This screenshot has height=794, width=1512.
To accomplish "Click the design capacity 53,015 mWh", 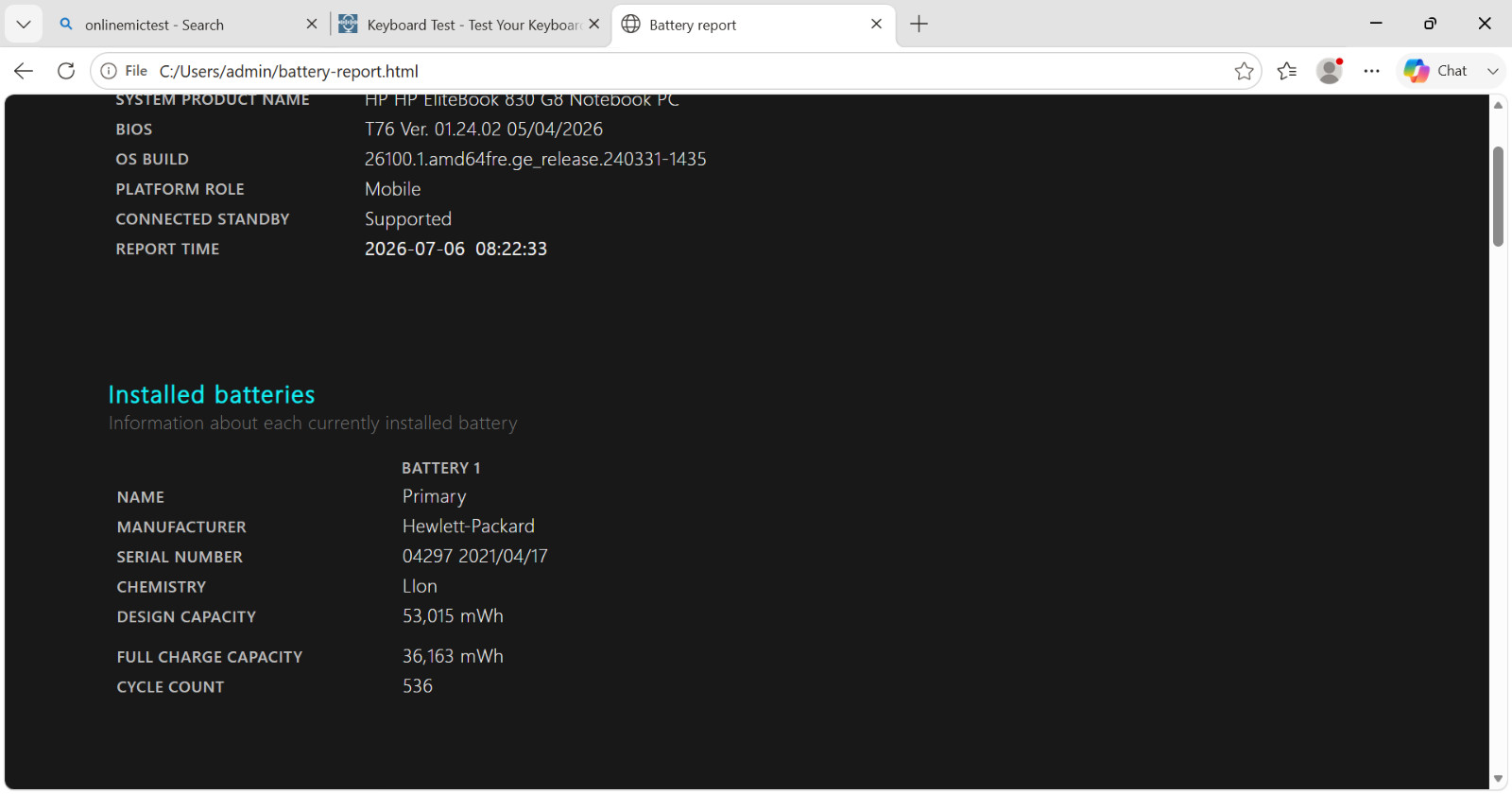I will (x=453, y=616).
